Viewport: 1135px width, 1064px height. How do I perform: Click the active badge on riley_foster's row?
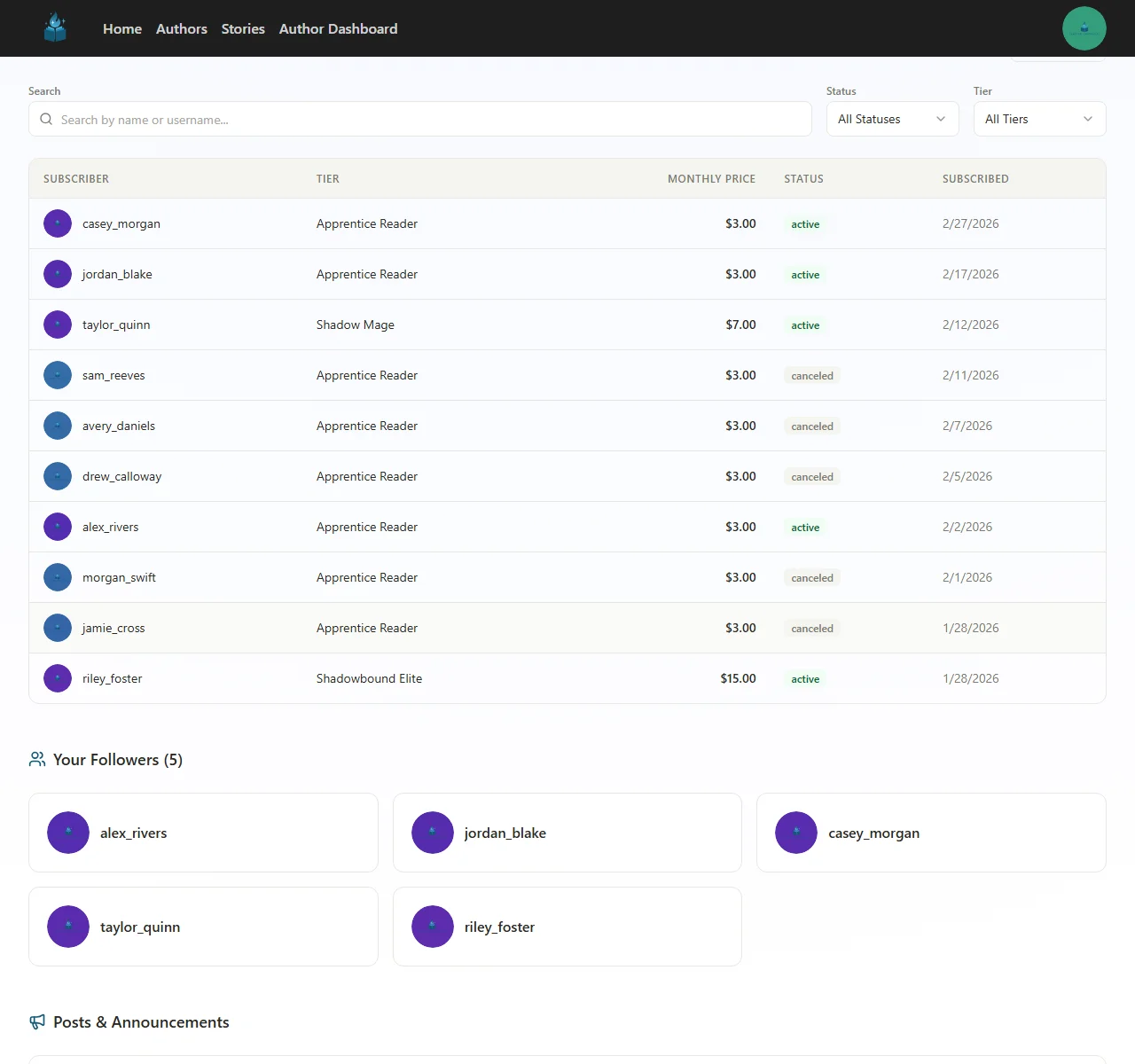point(804,678)
